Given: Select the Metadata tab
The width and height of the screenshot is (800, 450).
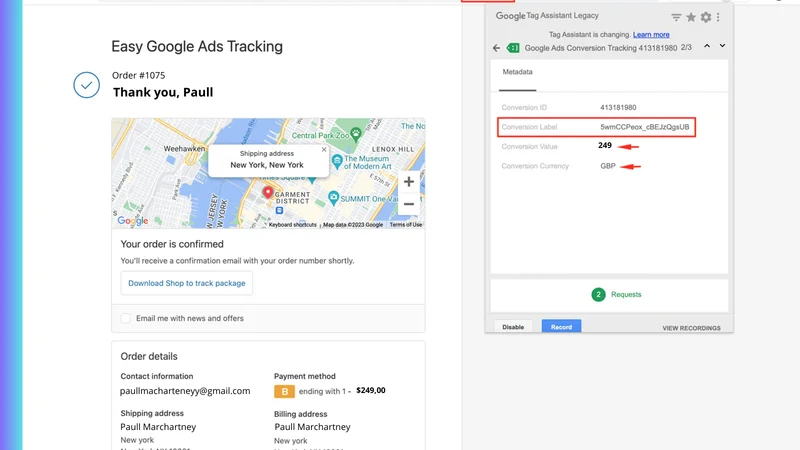Looking at the screenshot, I should (517, 72).
